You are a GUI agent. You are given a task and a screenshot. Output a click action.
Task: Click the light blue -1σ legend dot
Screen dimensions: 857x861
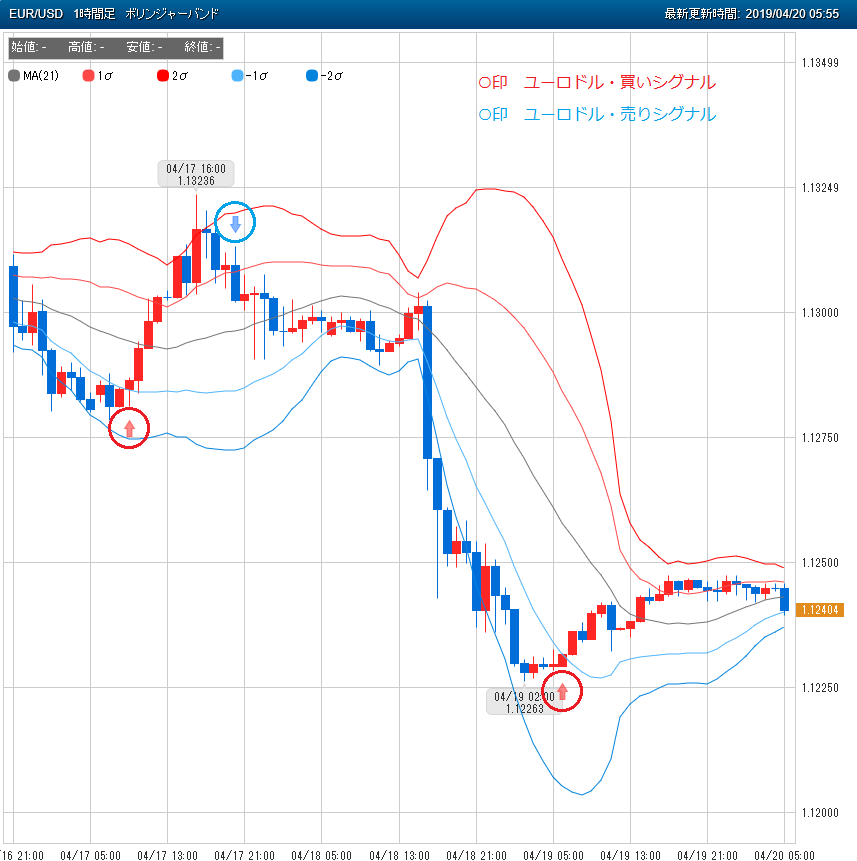coord(237,76)
